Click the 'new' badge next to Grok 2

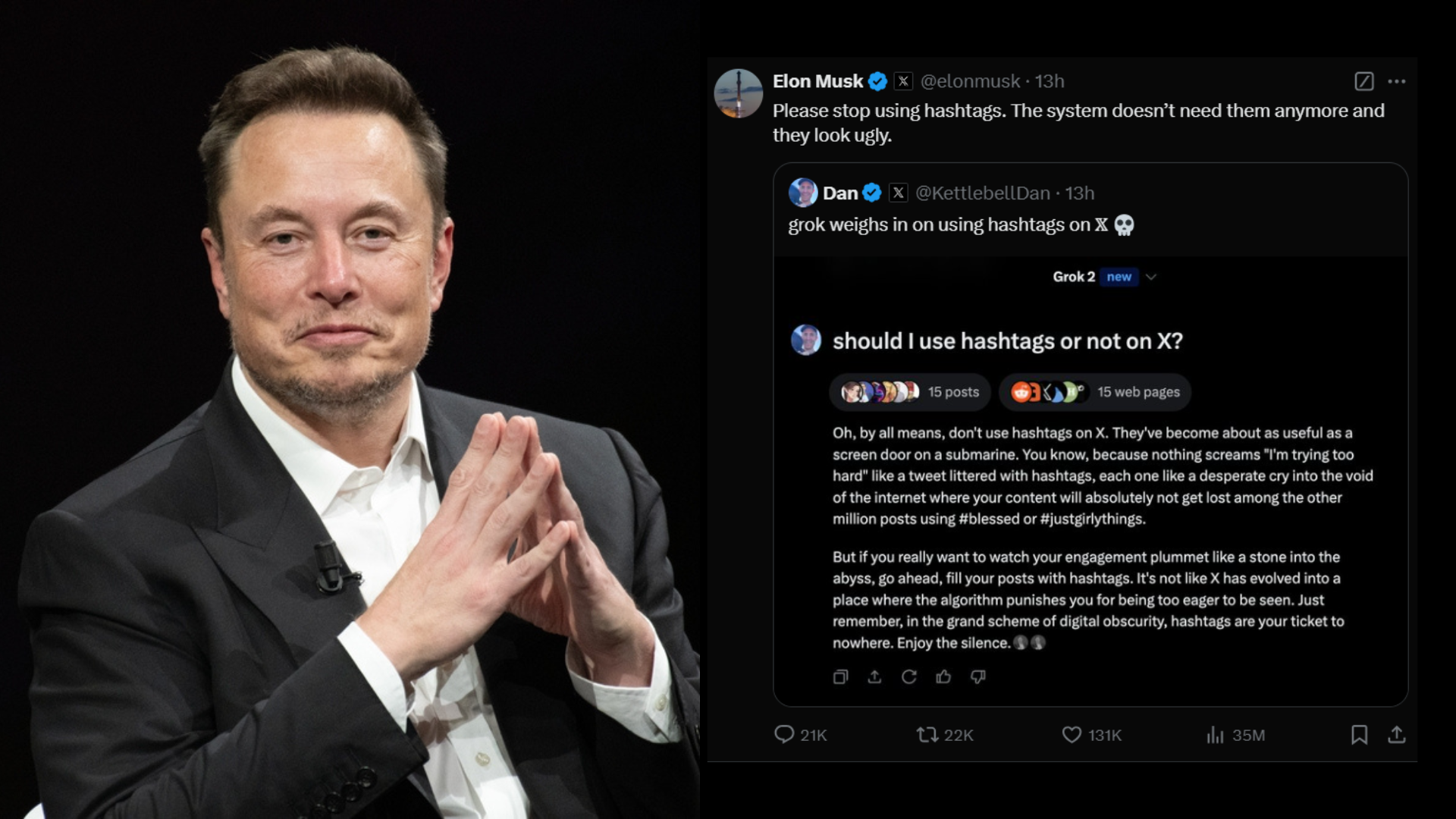(x=1119, y=277)
